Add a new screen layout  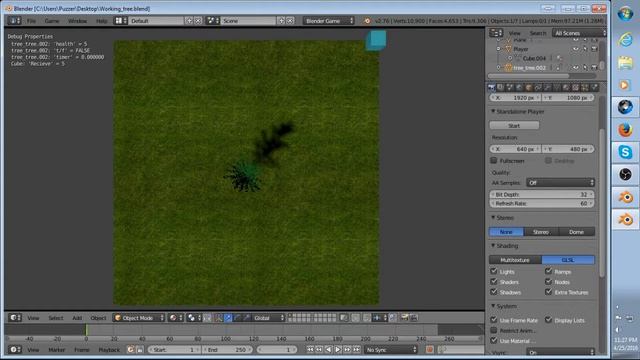[189, 20]
